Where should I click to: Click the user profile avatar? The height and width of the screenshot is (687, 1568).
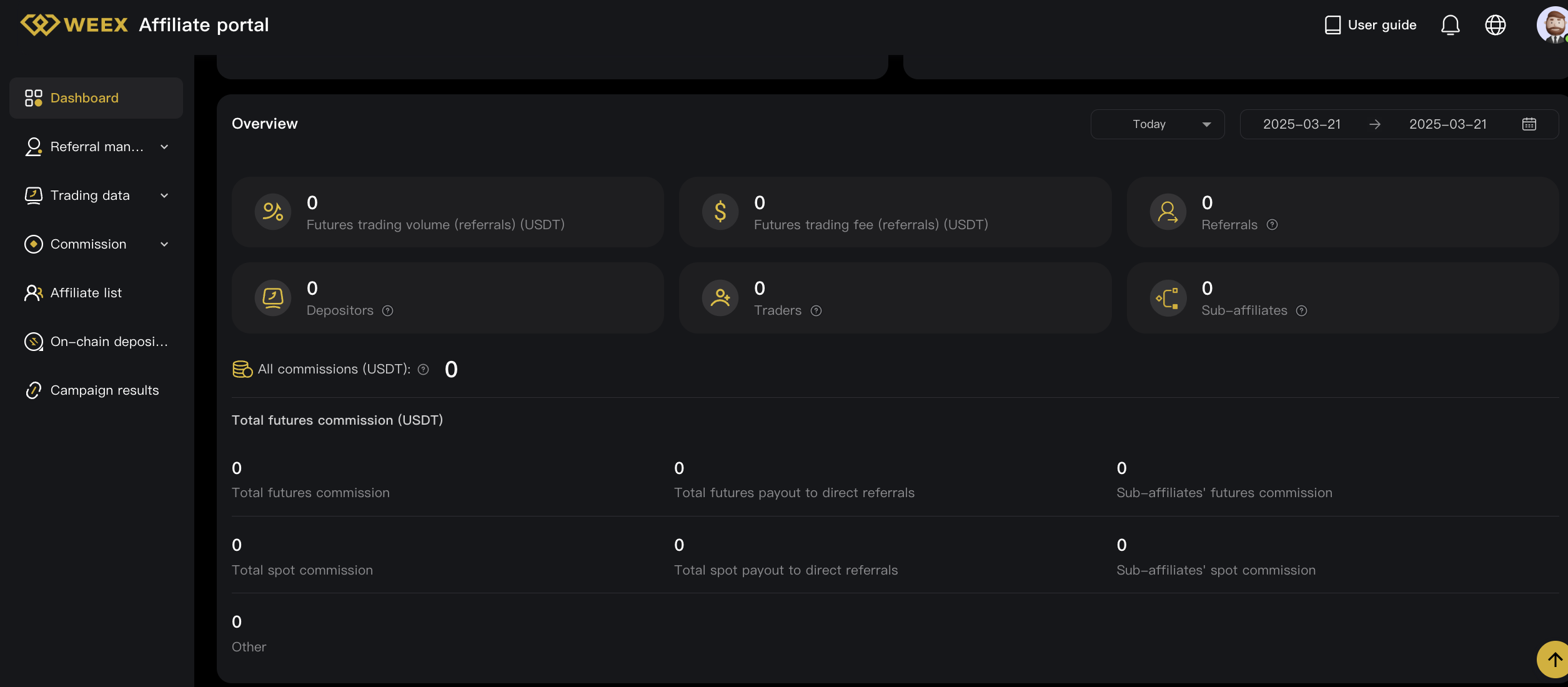click(x=1553, y=25)
